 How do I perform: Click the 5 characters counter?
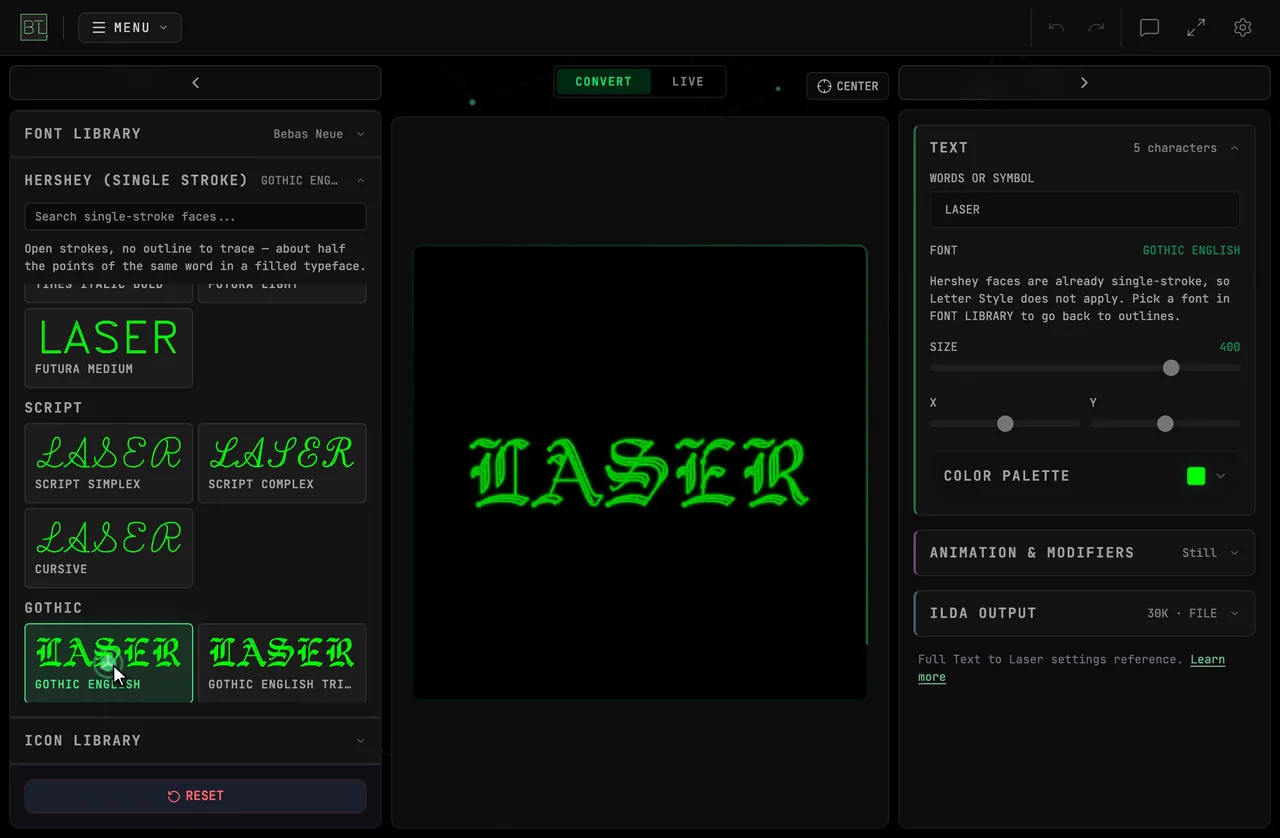tap(1175, 148)
